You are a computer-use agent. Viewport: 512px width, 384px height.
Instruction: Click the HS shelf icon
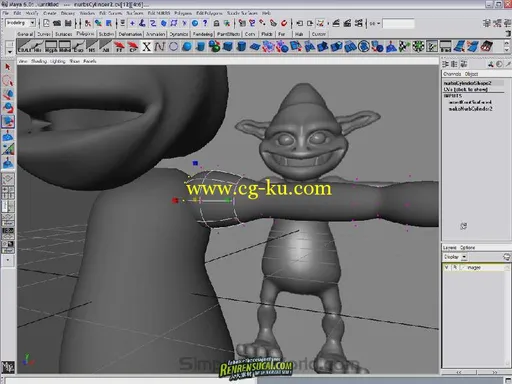click(x=92, y=47)
